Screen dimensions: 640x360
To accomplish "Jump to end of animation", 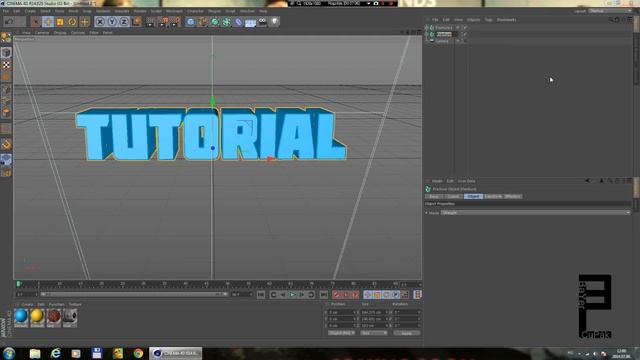I will 324,295.
